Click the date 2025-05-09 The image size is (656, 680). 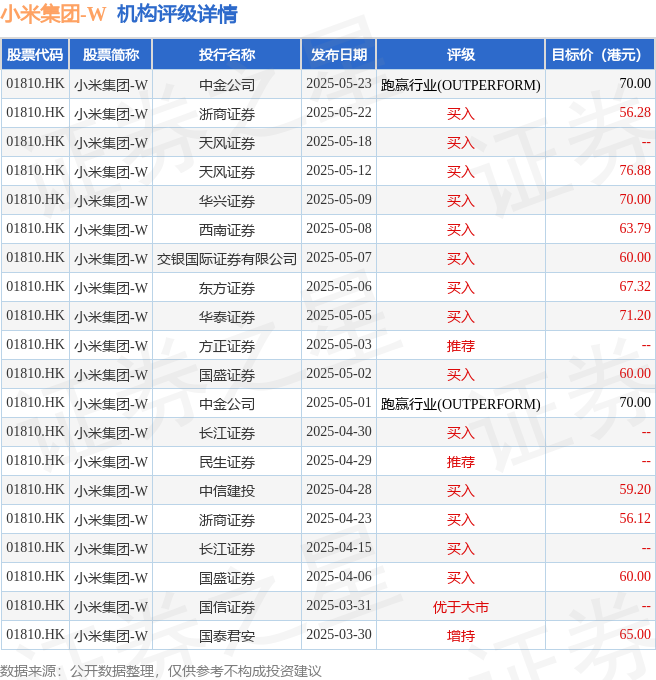tap(339, 199)
